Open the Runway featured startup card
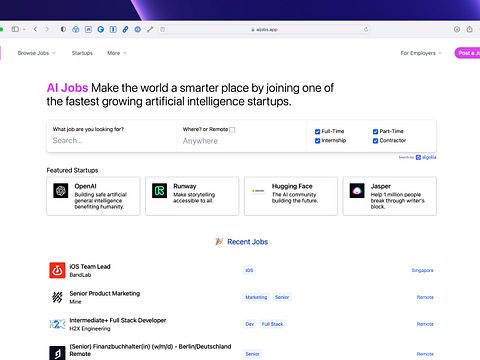This screenshot has width=480, height=360. [192, 196]
